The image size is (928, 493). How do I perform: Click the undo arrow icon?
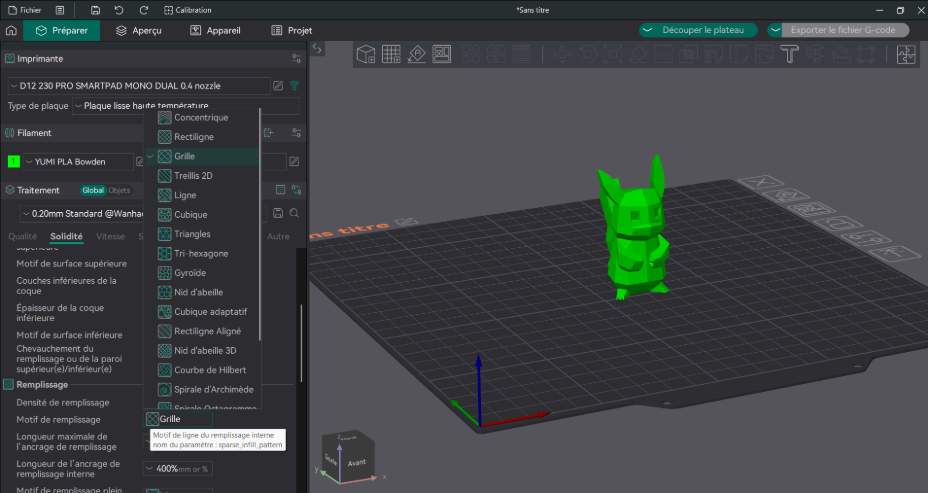click(x=119, y=10)
